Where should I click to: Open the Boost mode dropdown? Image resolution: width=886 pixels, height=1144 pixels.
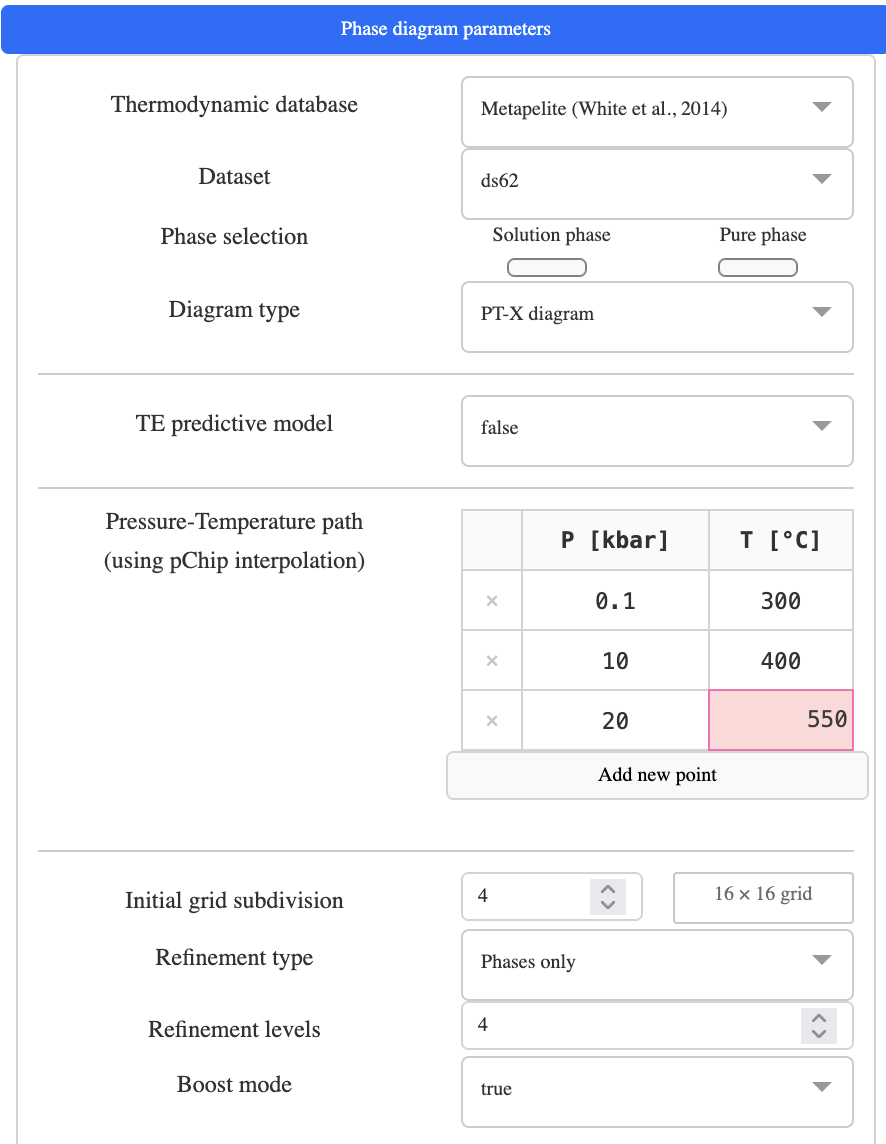[x=657, y=1091]
